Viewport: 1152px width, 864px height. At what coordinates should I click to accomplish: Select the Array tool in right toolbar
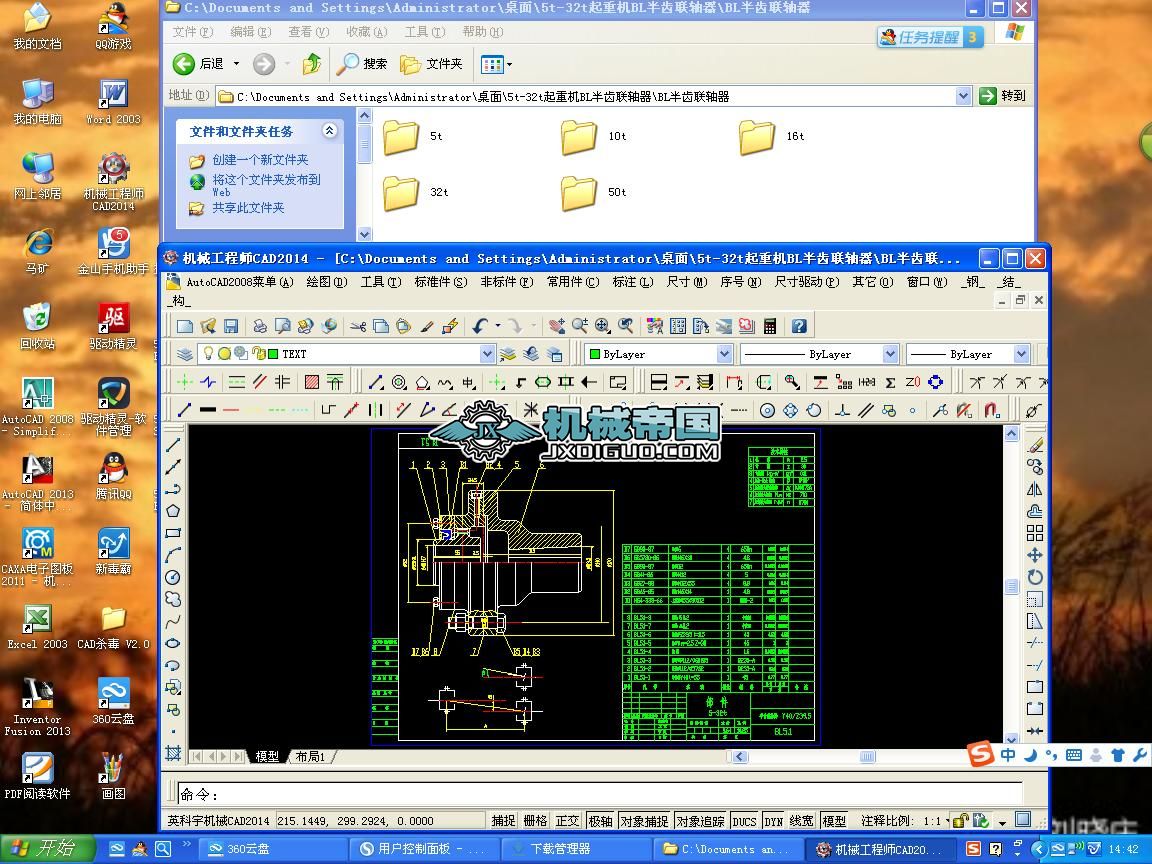pyautogui.click(x=1035, y=533)
